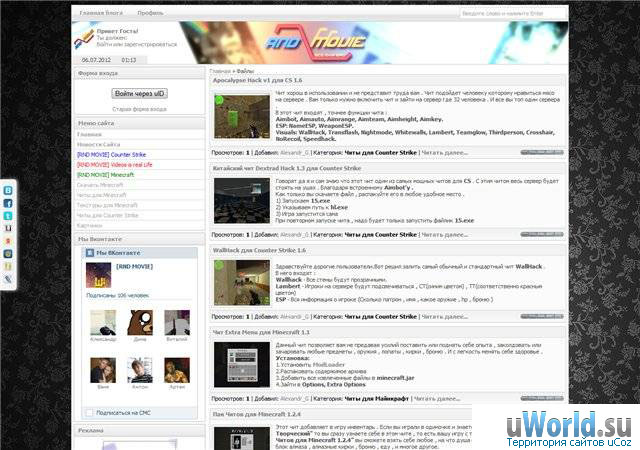The image size is (640, 450).
Task: Open Чит Extra Menu для Minecraft title
Action: 261,332
